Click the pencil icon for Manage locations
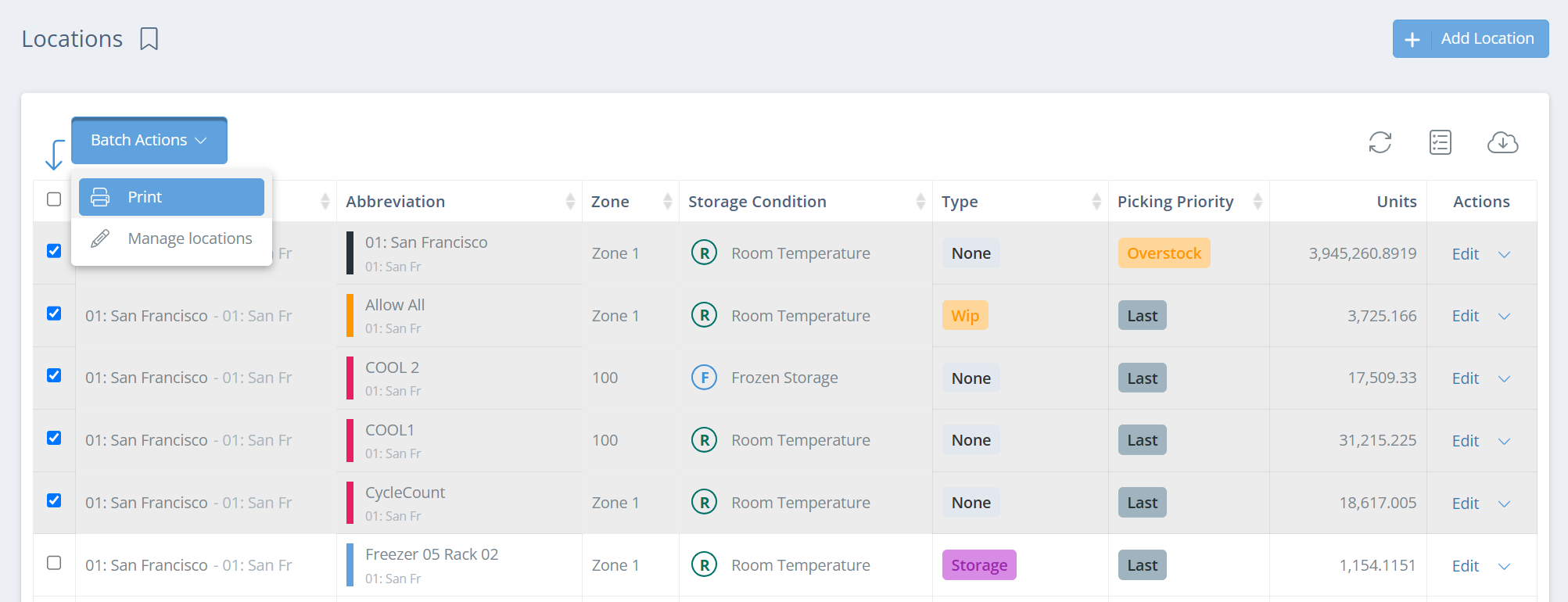Image resolution: width=1568 pixels, height=602 pixels. pos(100,238)
